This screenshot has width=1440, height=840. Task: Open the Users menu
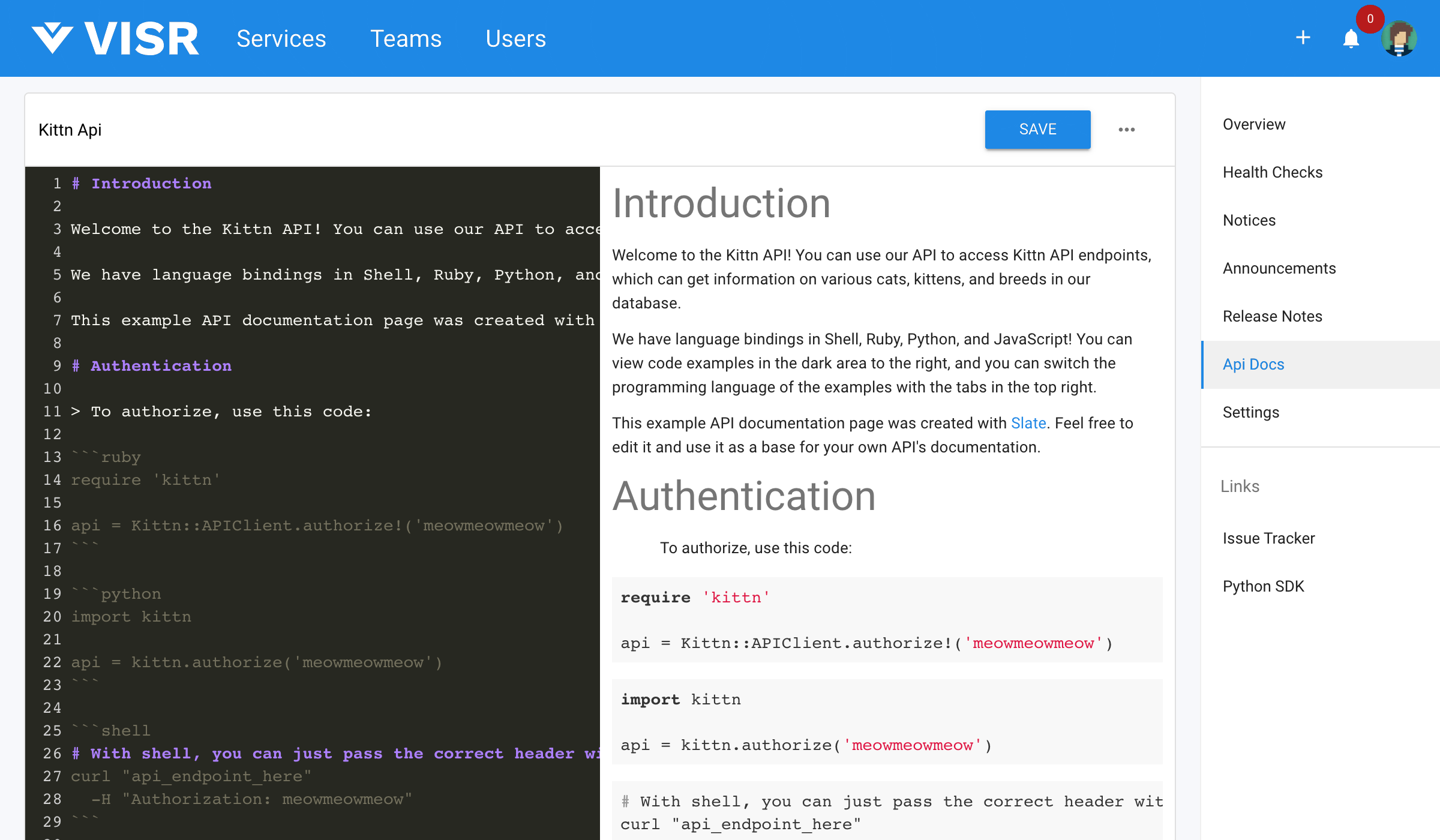tap(515, 38)
